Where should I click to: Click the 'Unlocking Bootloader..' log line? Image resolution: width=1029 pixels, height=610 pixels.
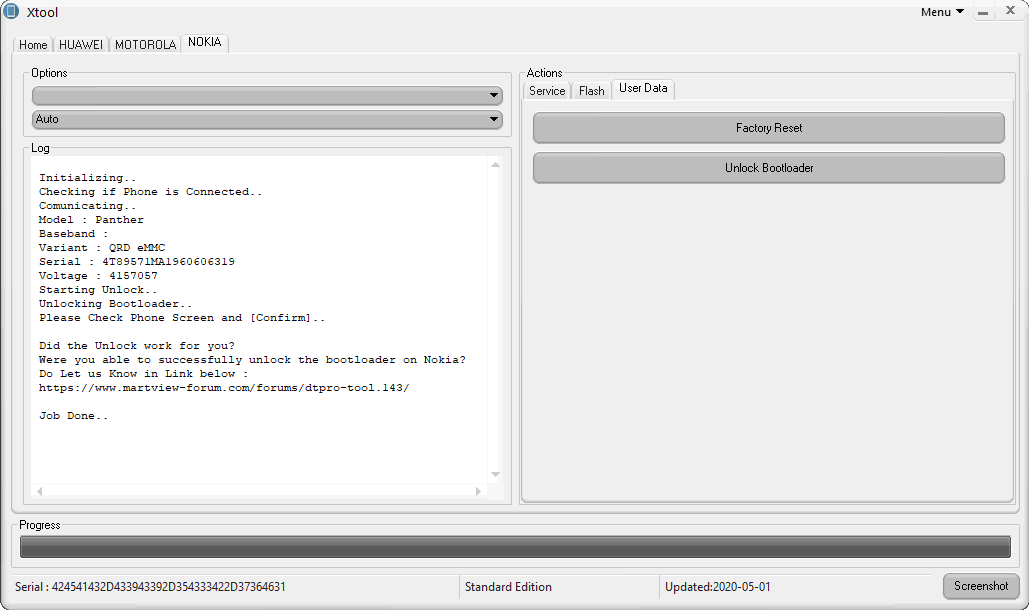(116, 304)
